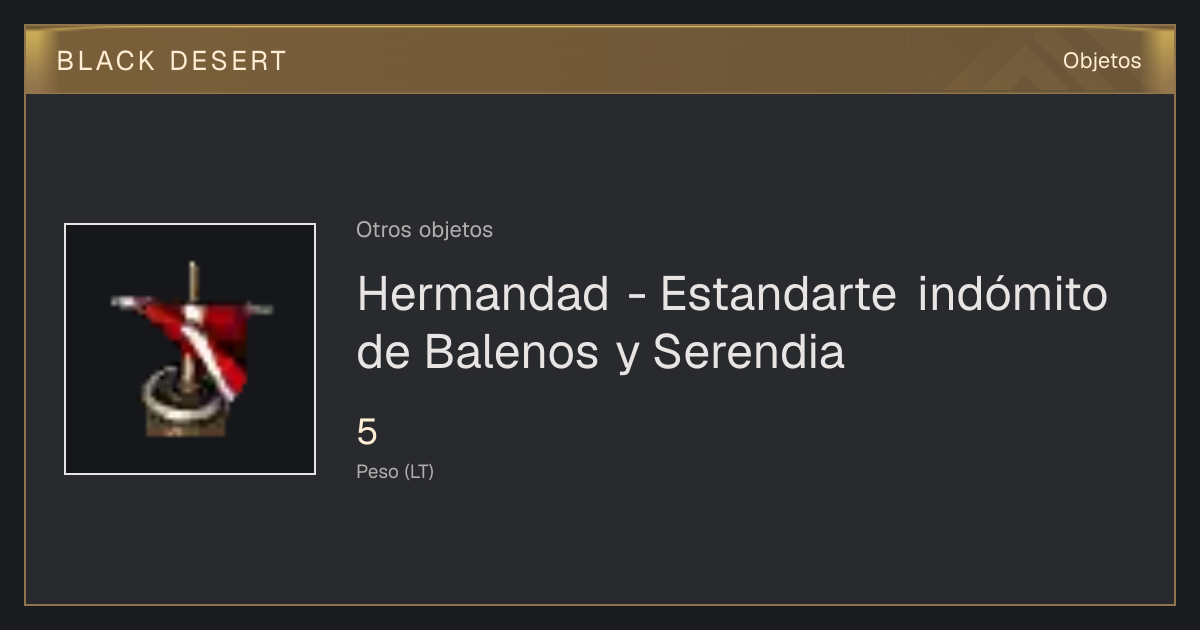Screen dimensions: 1200x630
Task: Click the title line starting with Hermandad
Action: pos(732,294)
